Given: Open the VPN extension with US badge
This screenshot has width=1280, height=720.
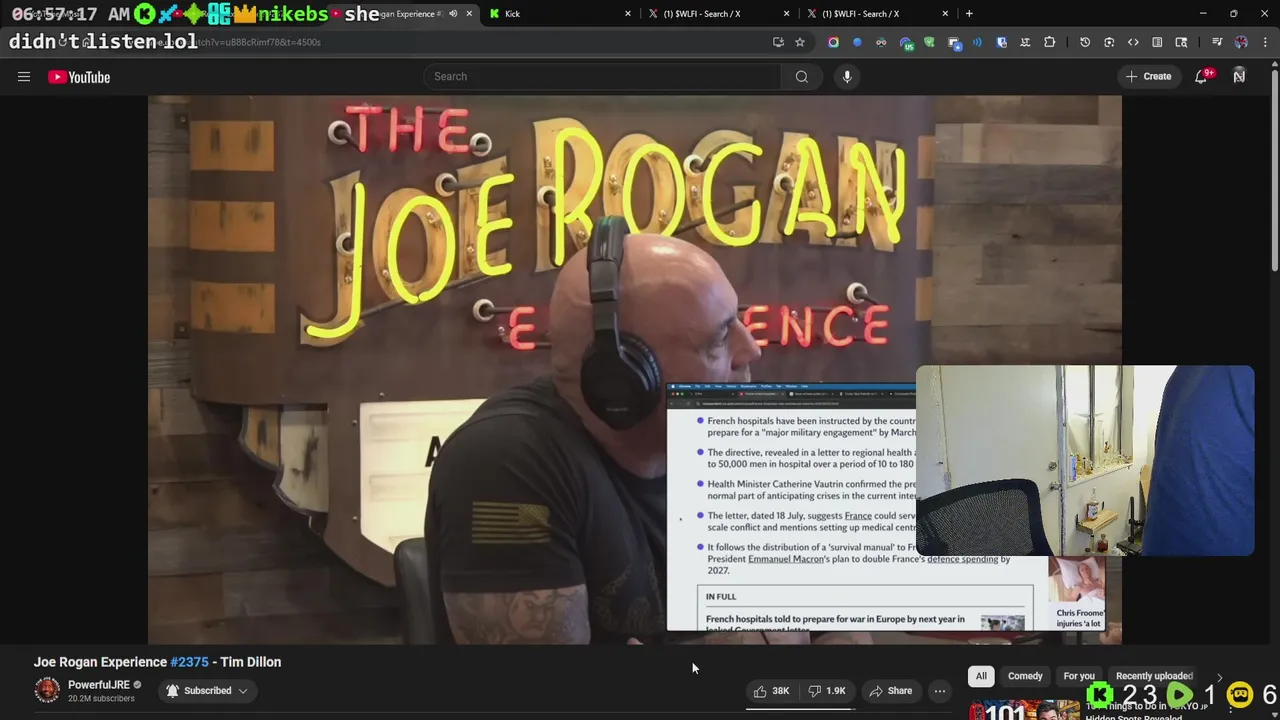Looking at the screenshot, I should point(907,42).
